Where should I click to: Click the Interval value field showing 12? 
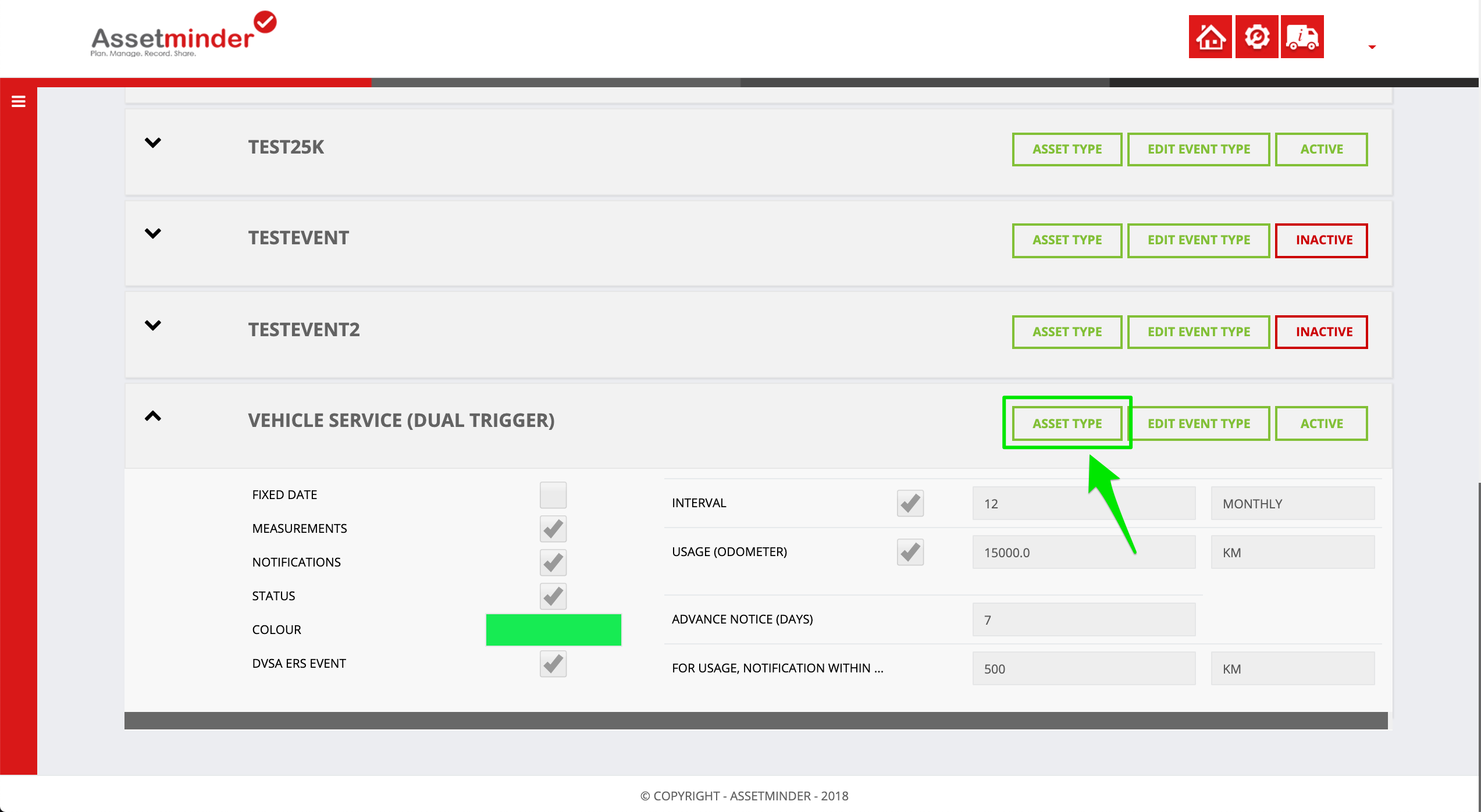point(1084,504)
